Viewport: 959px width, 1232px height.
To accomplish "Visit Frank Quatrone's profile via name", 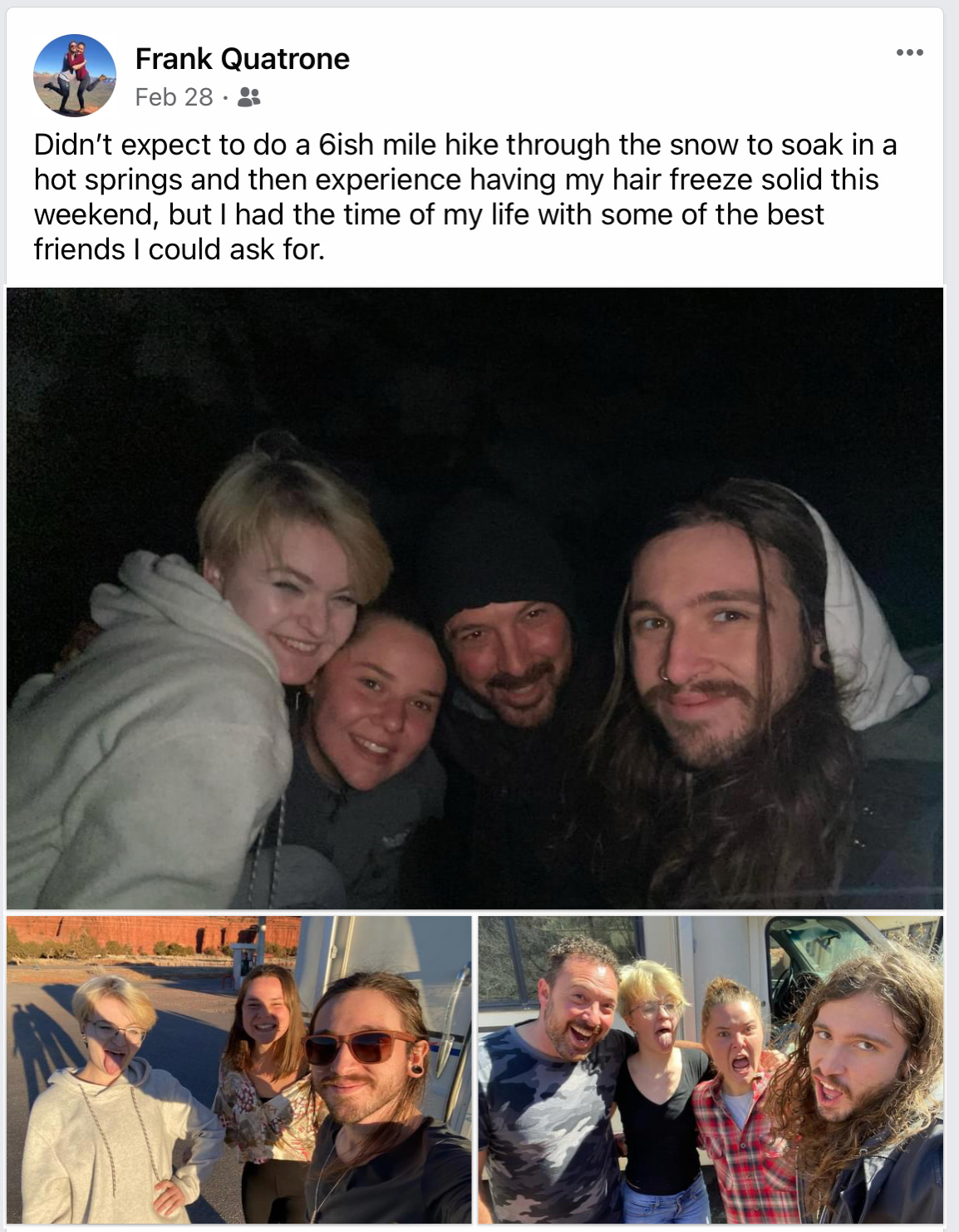I will pyautogui.click(x=243, y=59).
